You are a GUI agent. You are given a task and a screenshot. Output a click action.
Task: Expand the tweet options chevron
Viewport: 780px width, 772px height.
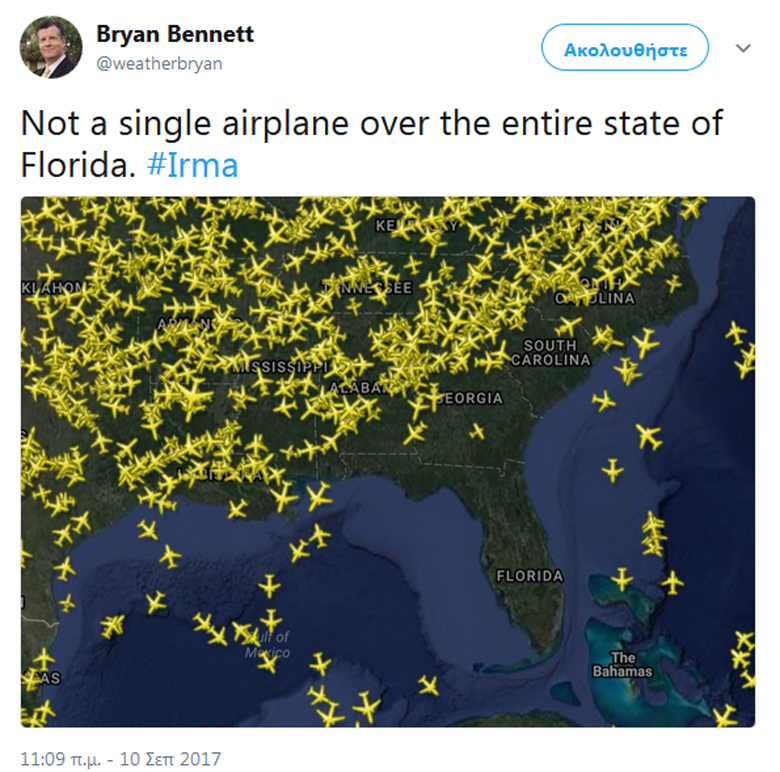743,48
